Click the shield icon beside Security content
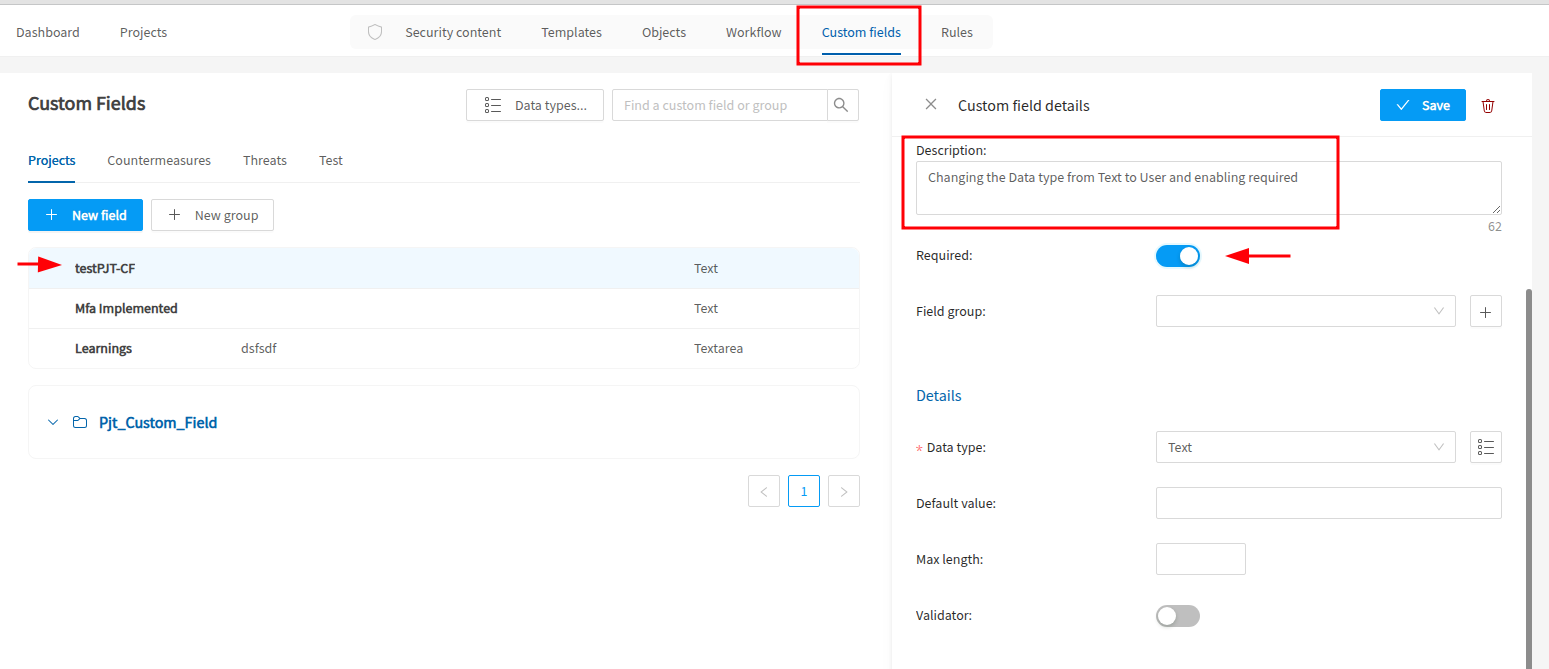The height and width of the screenshot is (669, 1549). pos(375,32)
